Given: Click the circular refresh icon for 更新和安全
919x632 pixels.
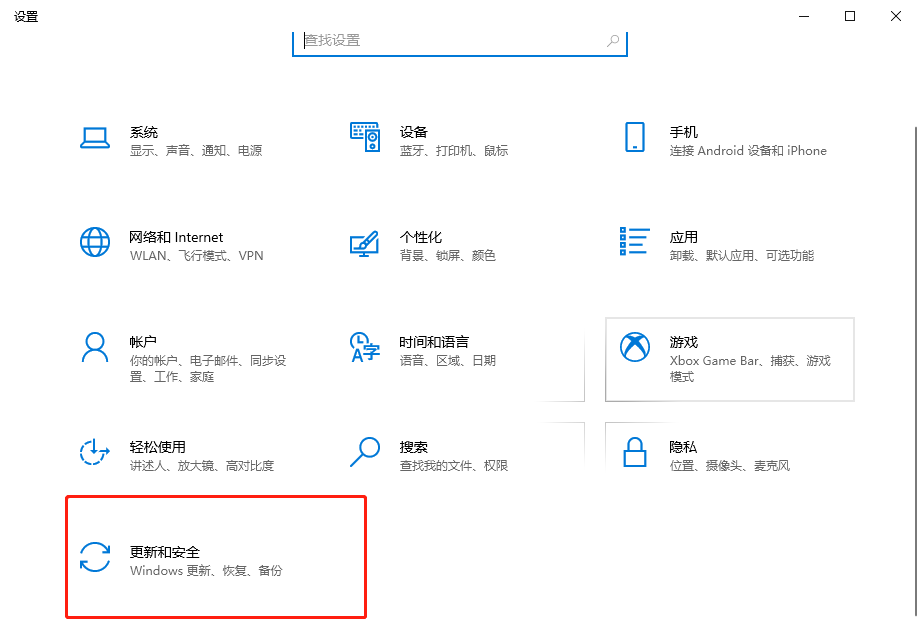Looking at the screenshot, I should pyautogui.click(x=95, y=558).
